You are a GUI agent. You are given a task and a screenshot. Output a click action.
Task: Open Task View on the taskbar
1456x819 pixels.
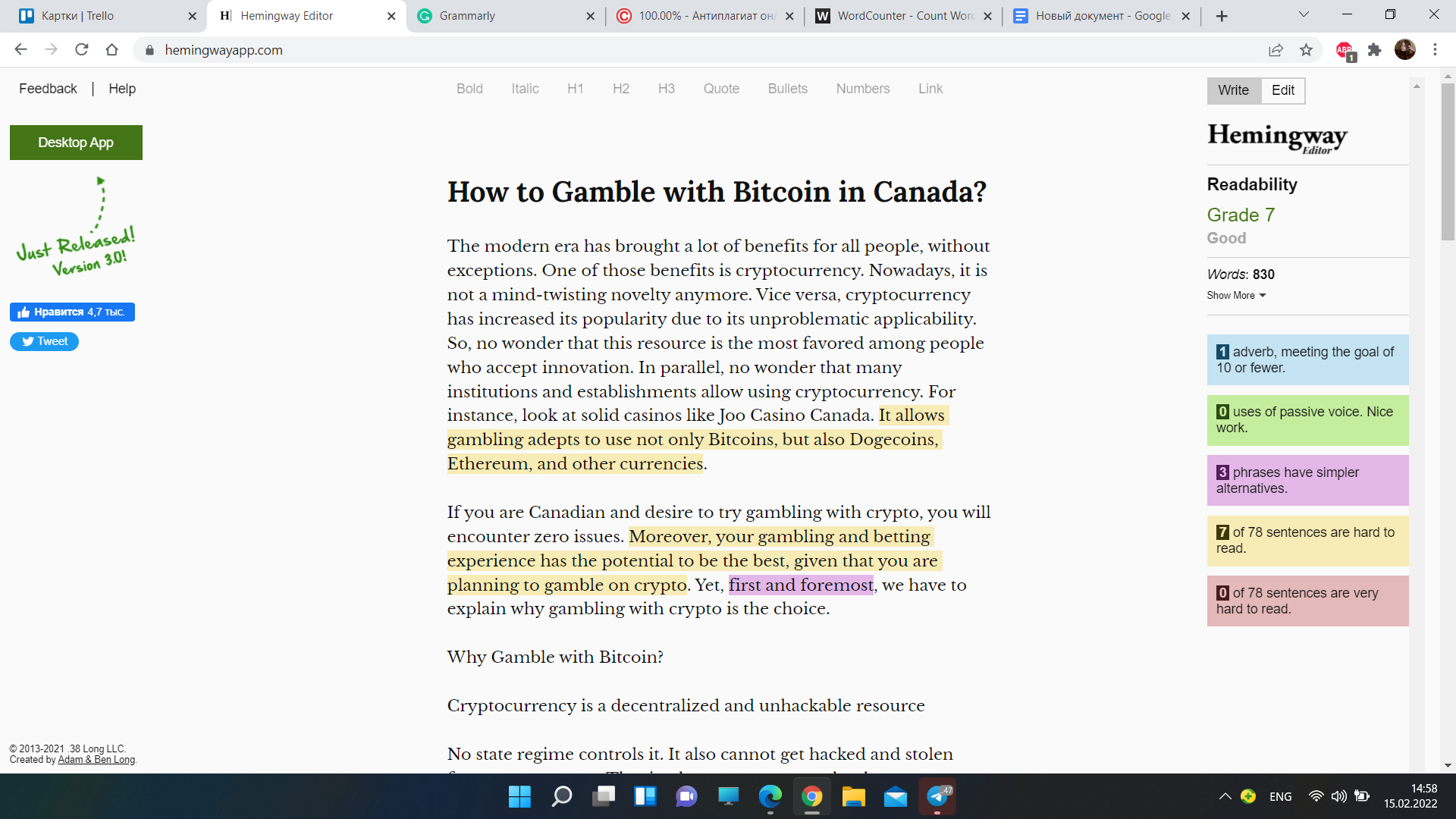(604, 796)
